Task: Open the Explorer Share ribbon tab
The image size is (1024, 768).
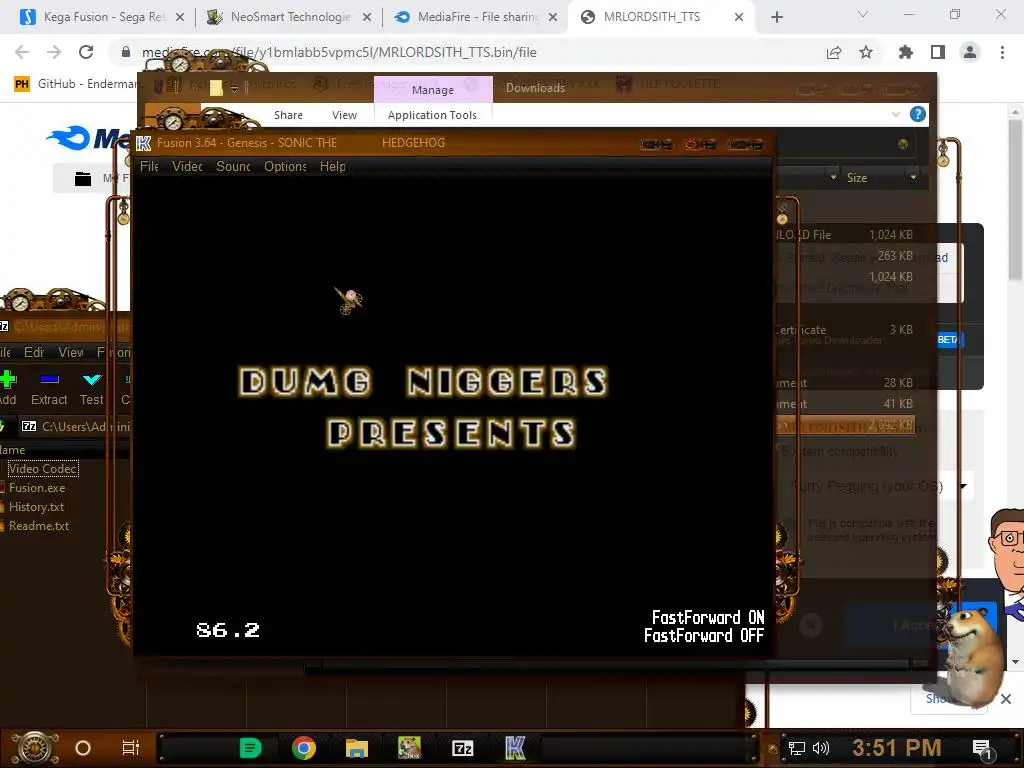Action: pos(288,115)
